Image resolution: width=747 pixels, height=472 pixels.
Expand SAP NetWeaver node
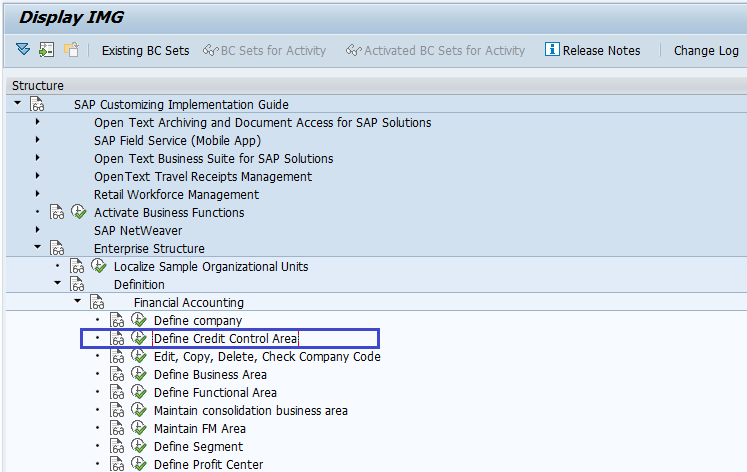[x=38, y=230]
